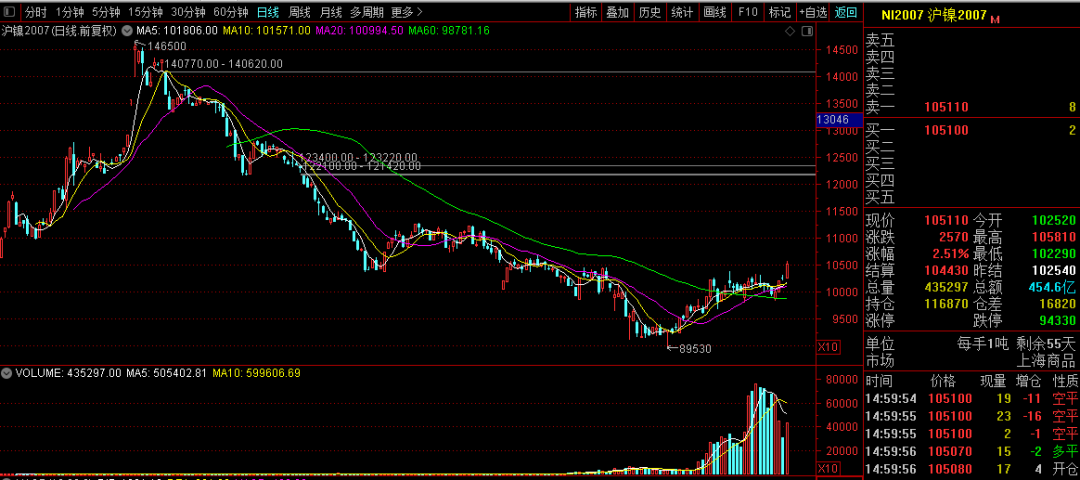Image resolution: width=1080 pixels, height=480 pixels.
Task: Select the 5分钟 period tab
Action: tap(105, 12)
